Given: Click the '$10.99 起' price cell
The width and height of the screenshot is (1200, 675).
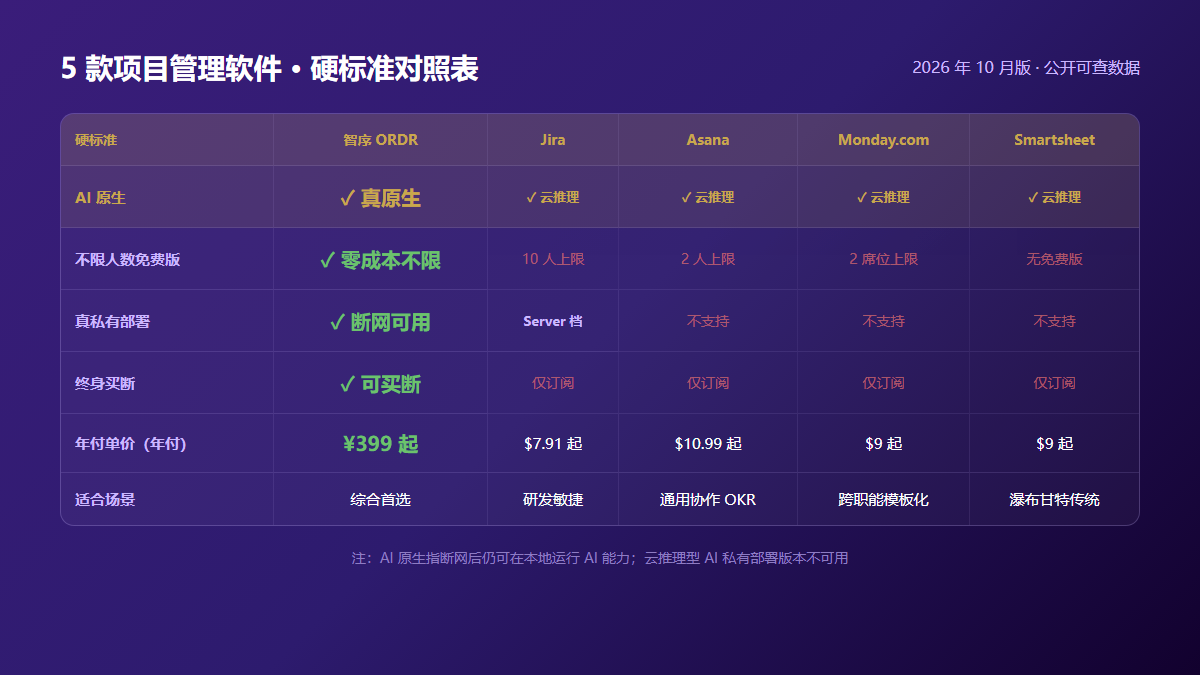Looking at the screenshot, I should coord(708,444).
